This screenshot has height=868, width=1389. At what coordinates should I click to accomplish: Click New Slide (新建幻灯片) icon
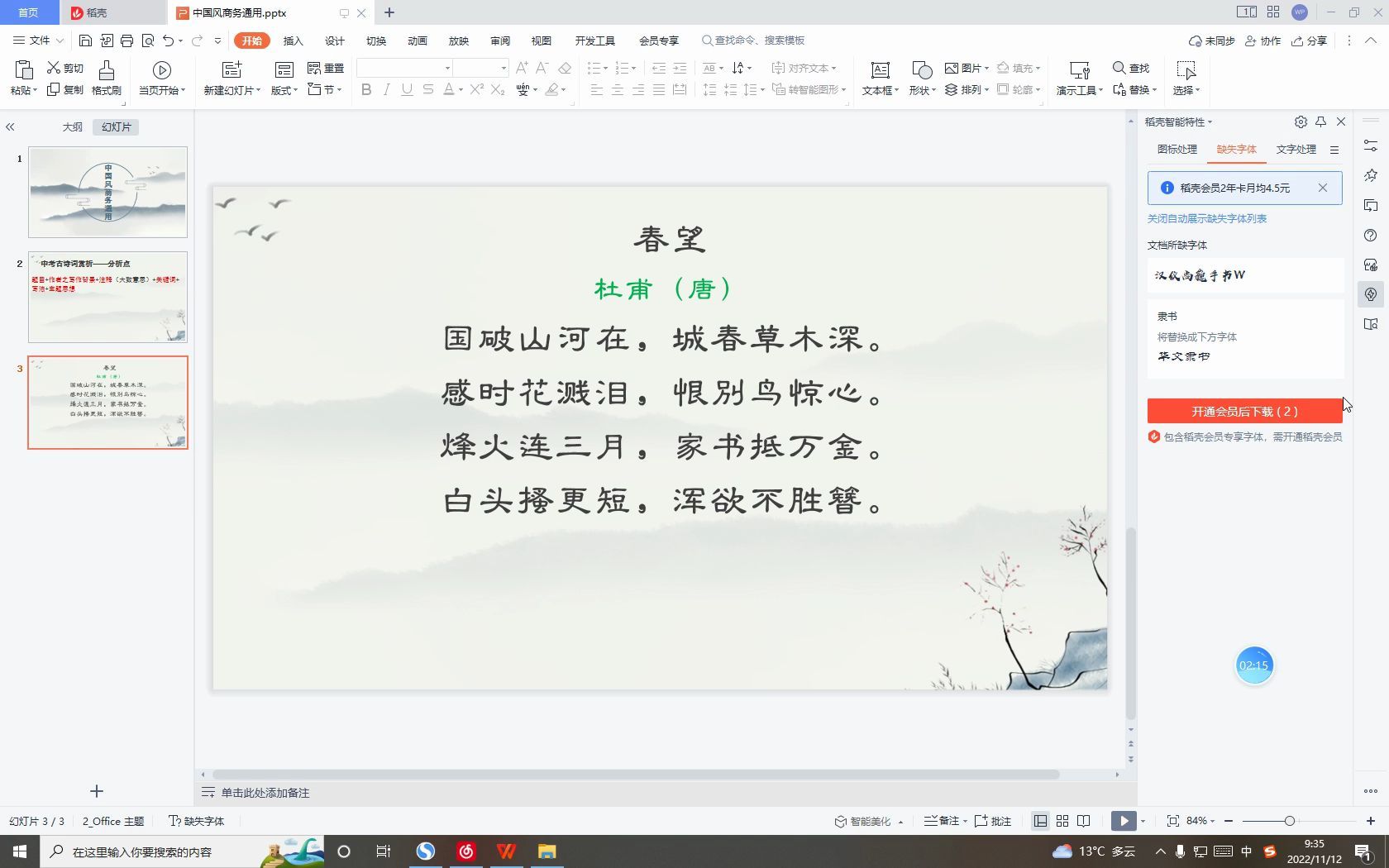pyautogui.click(x=232, y=70)
